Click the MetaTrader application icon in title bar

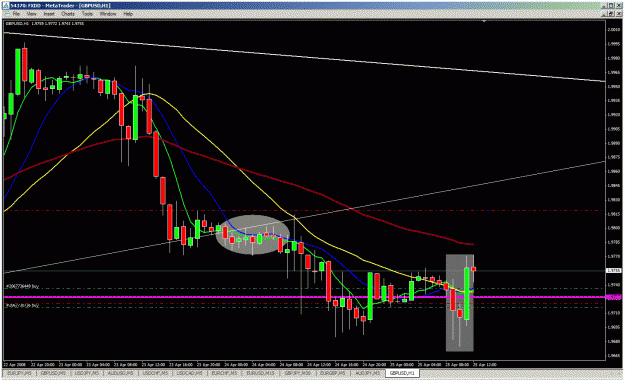5,5
